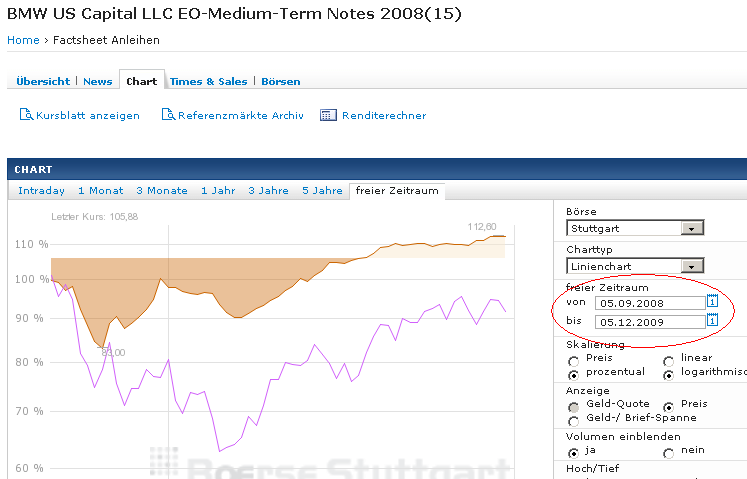Open the Kursblatt anzeigen document icon
Screen dimensions: 747x479
point(27,115)
